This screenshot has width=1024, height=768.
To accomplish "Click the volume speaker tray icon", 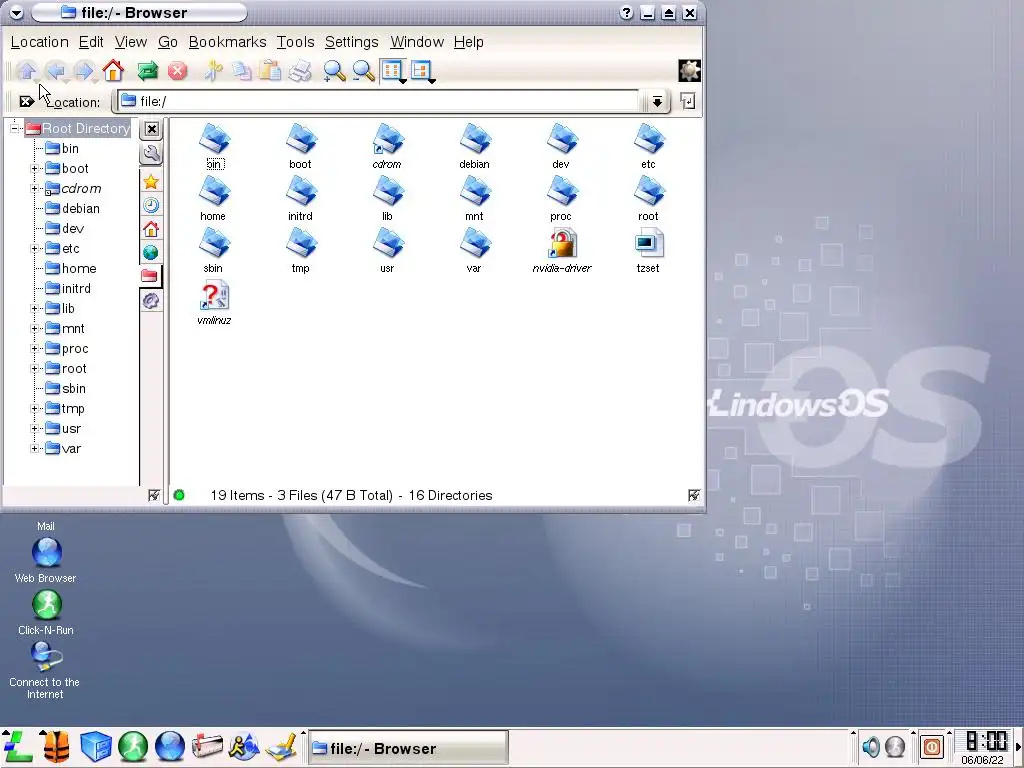I will (871, 746).
